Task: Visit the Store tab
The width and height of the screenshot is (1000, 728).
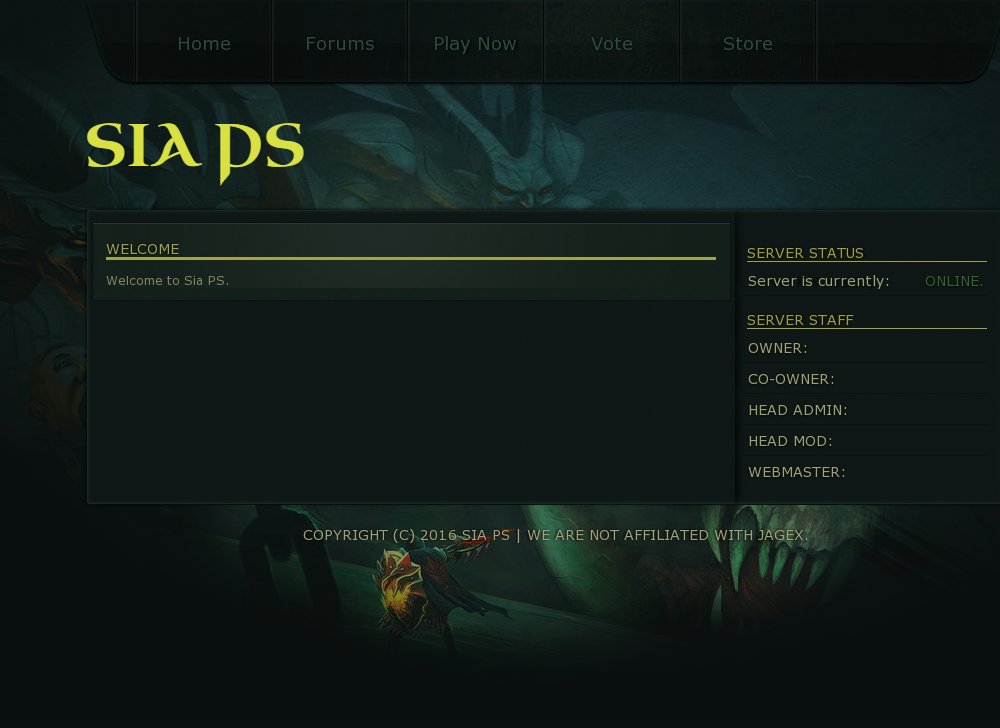Action: click(747, 43)
